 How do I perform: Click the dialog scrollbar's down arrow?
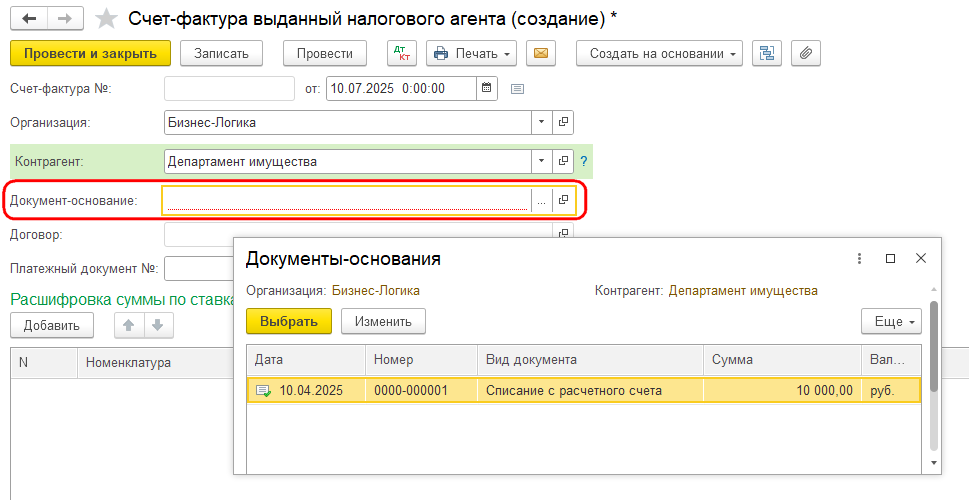[934, 462]
